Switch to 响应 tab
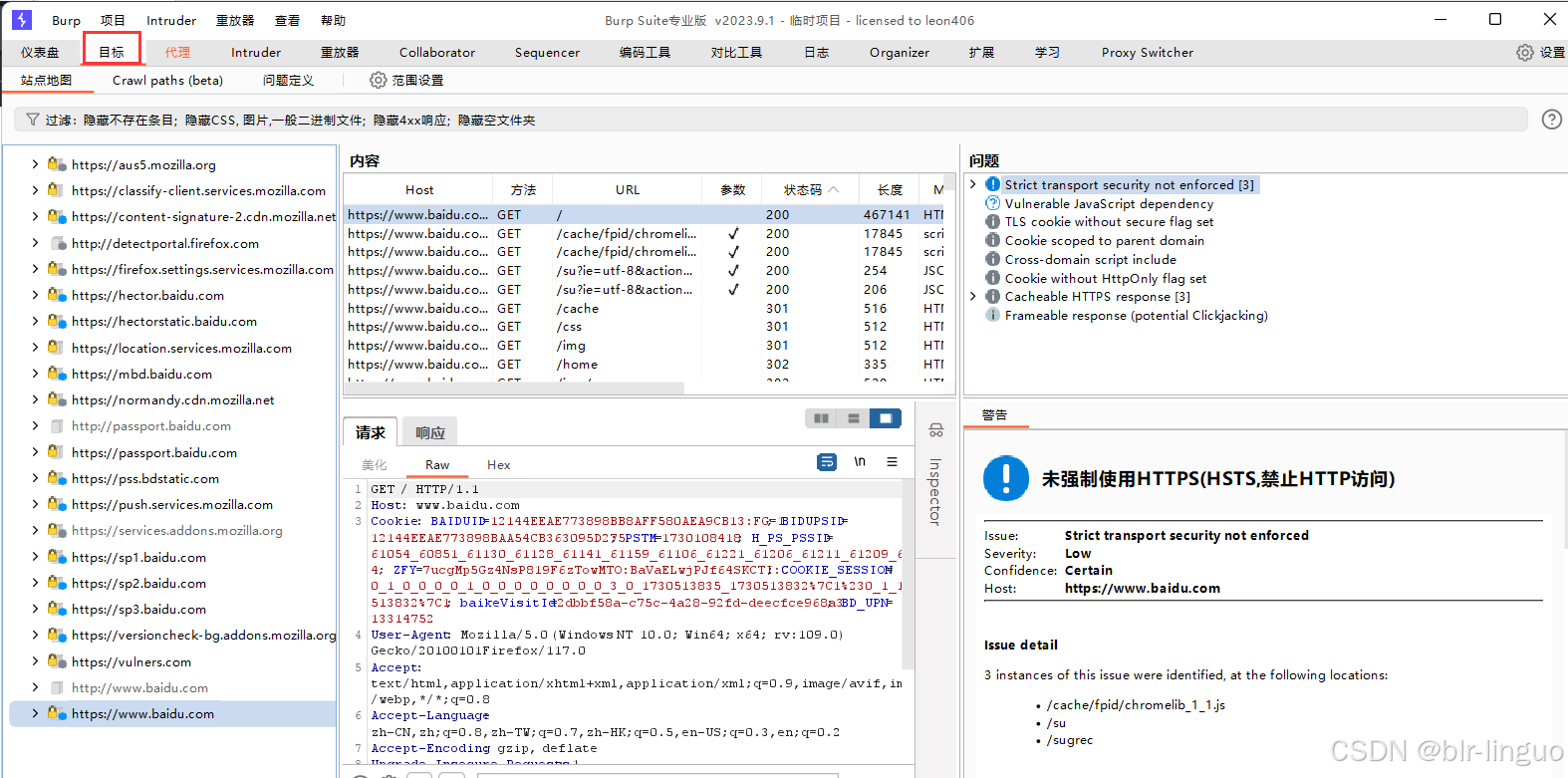 [x=430, y=432]
